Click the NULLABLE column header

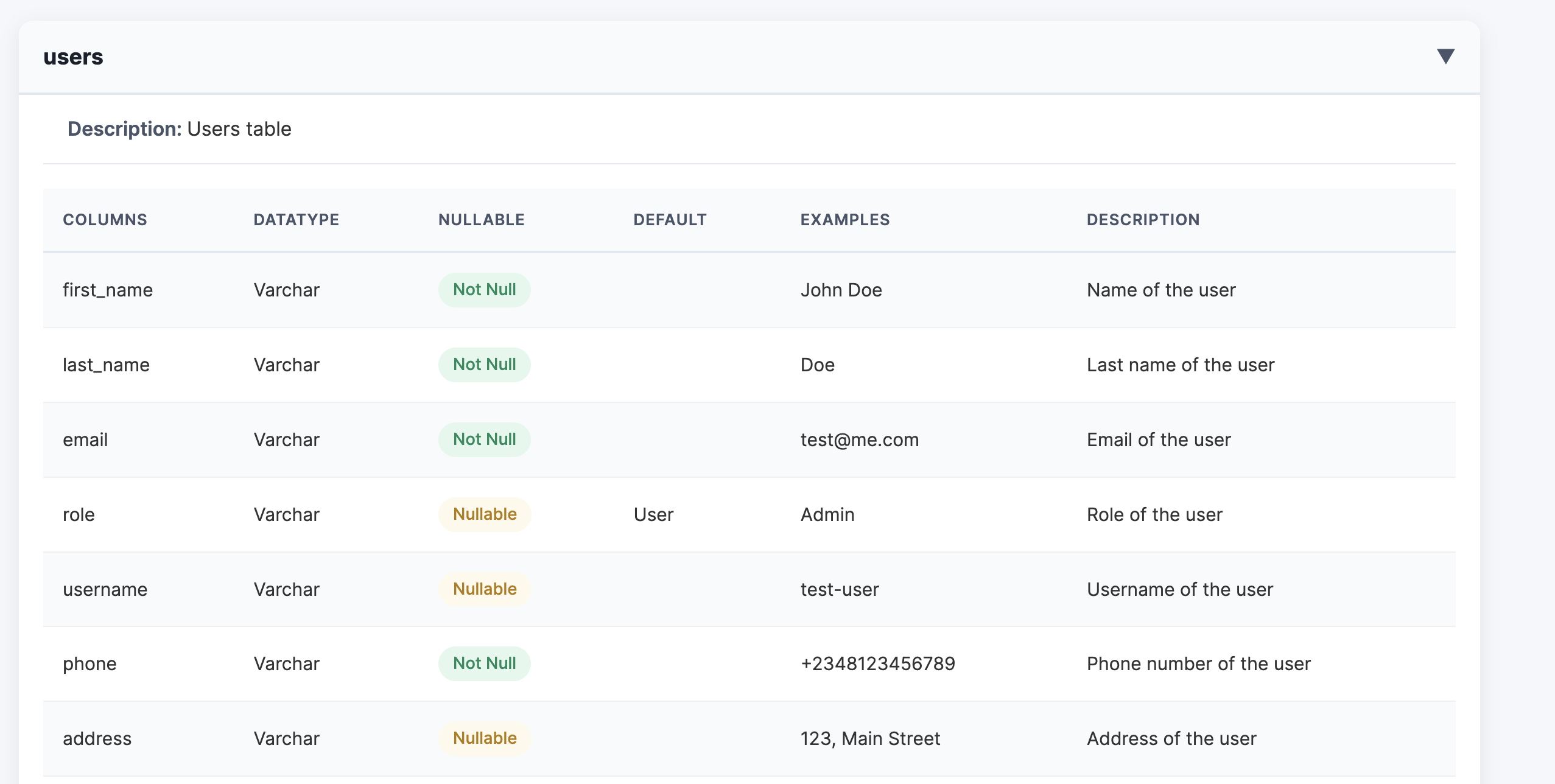(x=481, y=220)
